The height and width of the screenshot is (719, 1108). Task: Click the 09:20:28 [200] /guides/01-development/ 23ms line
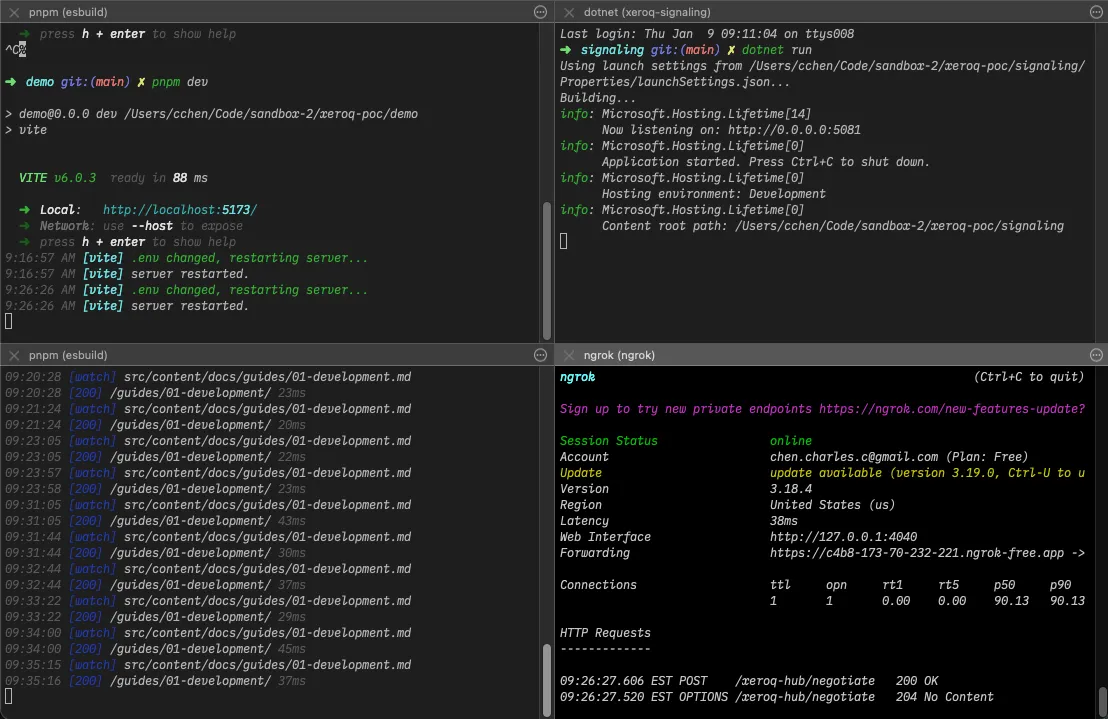click(155, 393)
